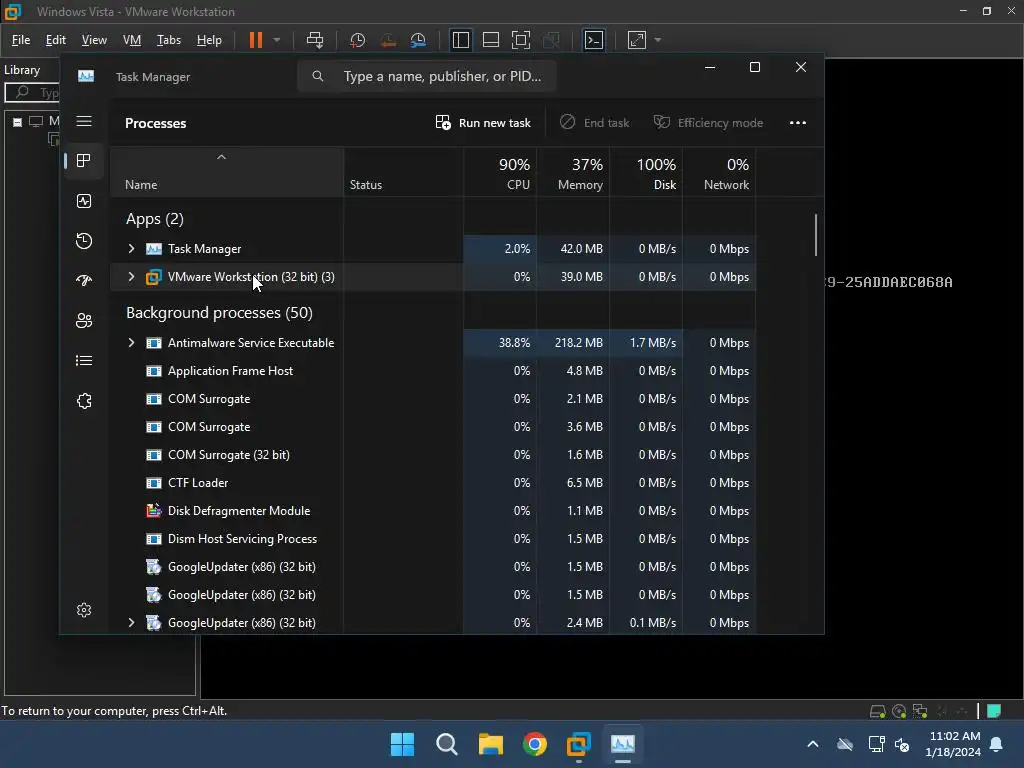Viewport: 1024px width, 768px height.
Task: Enter VMware full screen mode icon
Action: (520, 40)
